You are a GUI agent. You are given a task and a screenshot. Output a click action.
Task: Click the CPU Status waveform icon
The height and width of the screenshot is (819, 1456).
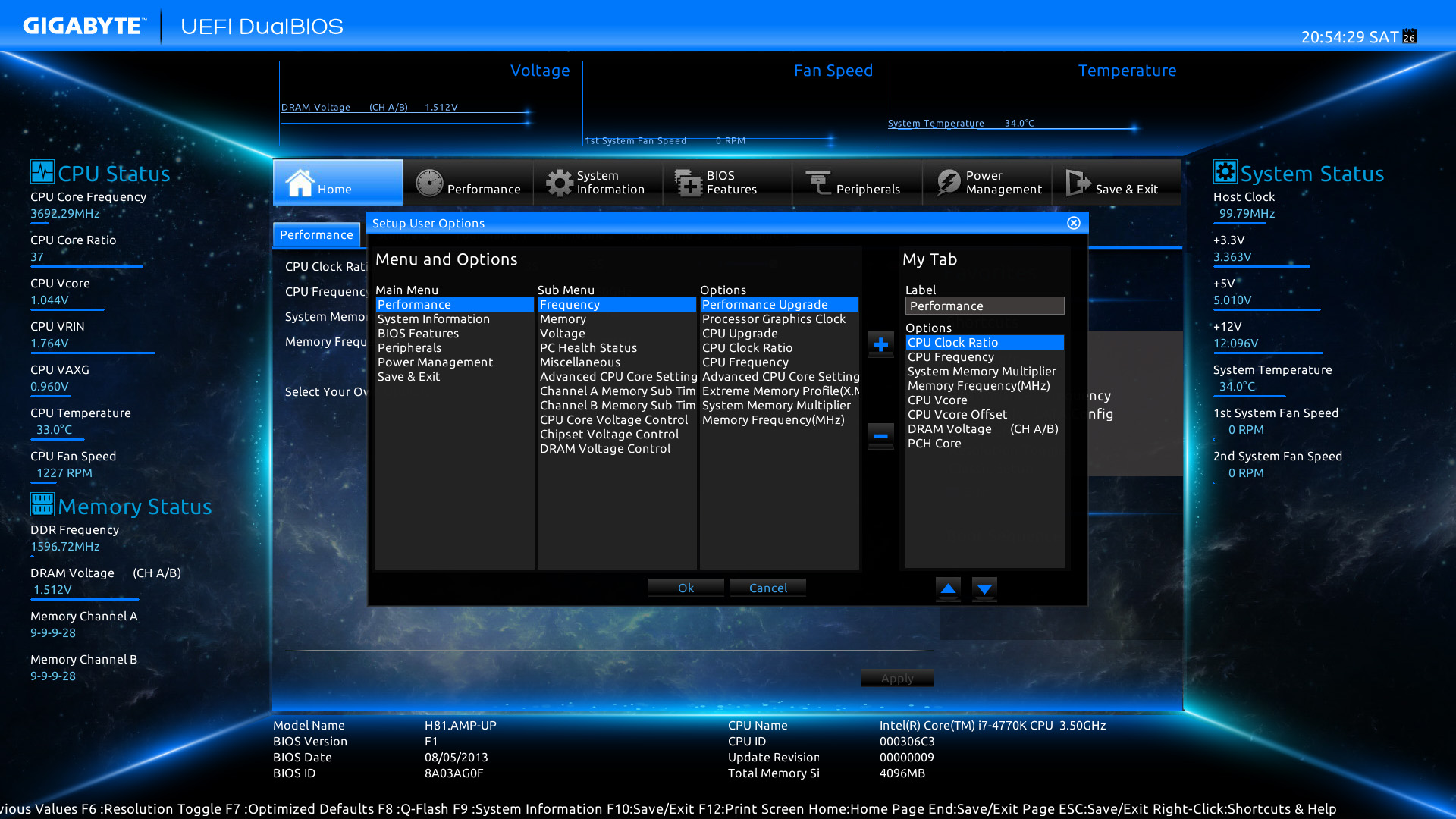(42, 171)
